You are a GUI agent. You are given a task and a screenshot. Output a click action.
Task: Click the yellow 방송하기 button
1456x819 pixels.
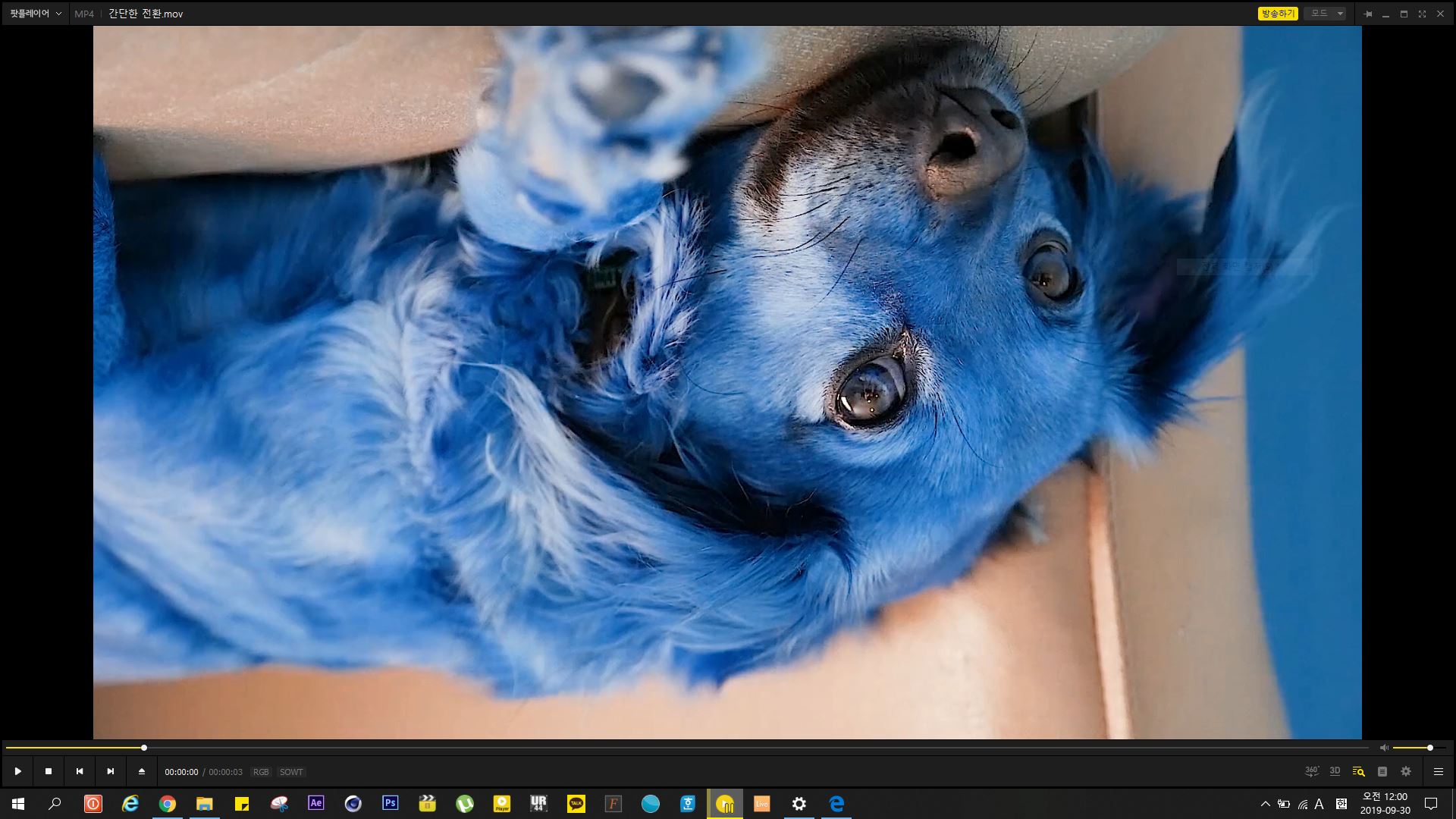click(x=1278, y=14)
